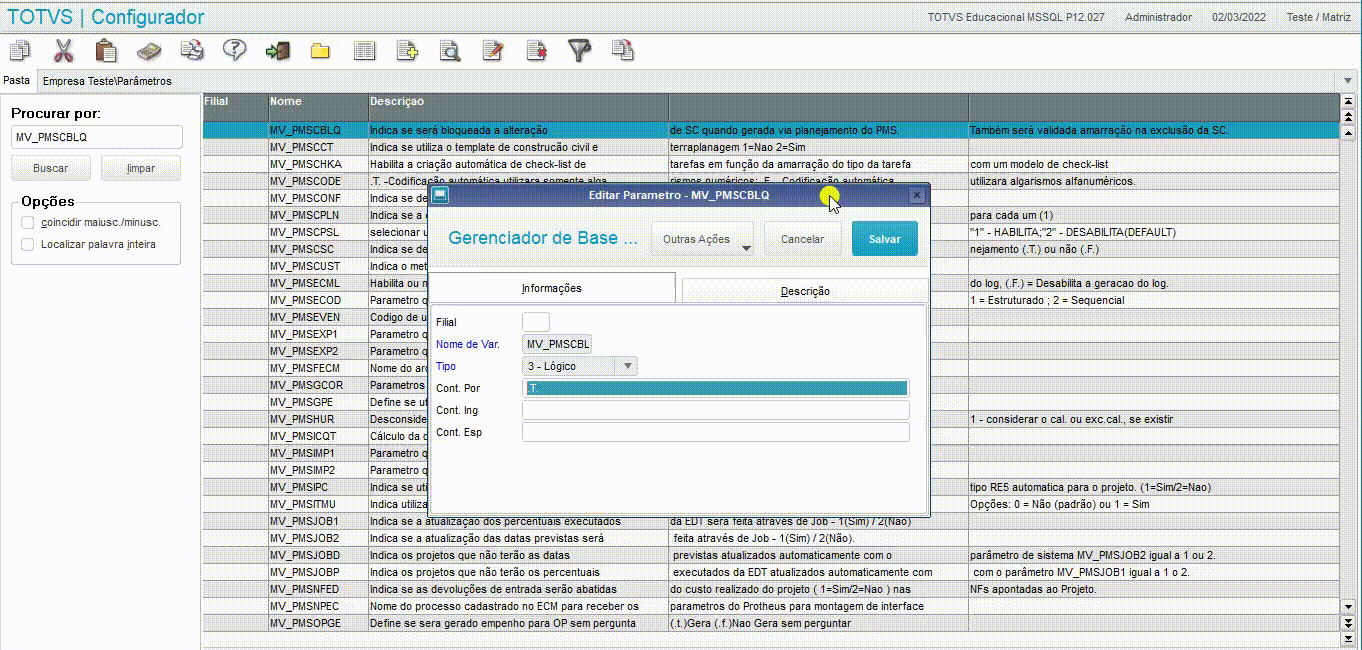The image size is (1362, 650).
Task: Click the Cancelar button
Action: point(803,239)
